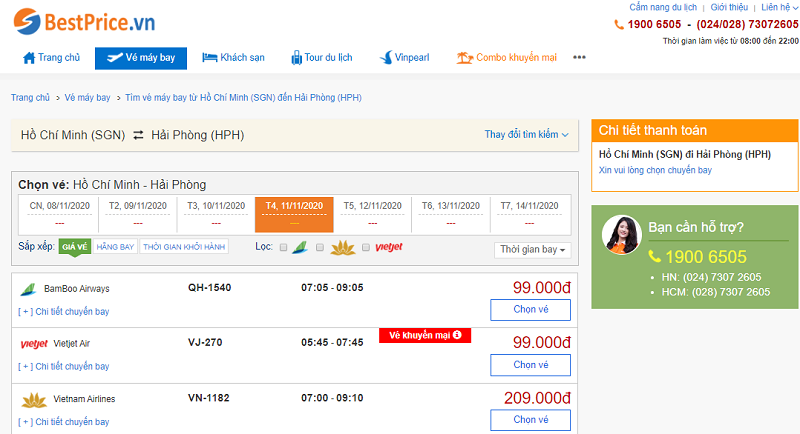This screenshot has height=434, width=800.
Task: Click the airplane icon in Vé máy bay tab
Action: click(x=114, y=58)
